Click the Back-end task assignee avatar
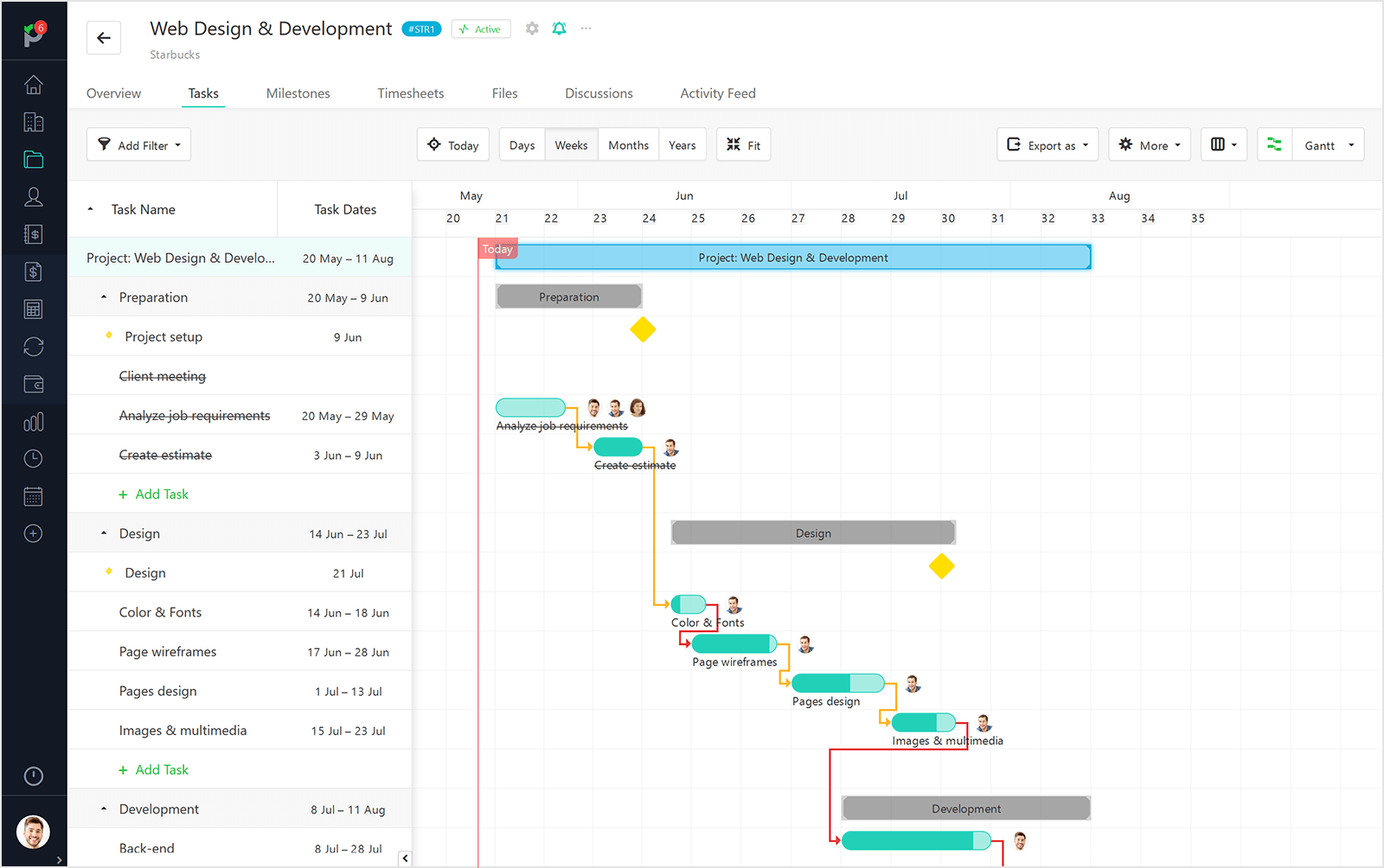 click(1020, 840)
